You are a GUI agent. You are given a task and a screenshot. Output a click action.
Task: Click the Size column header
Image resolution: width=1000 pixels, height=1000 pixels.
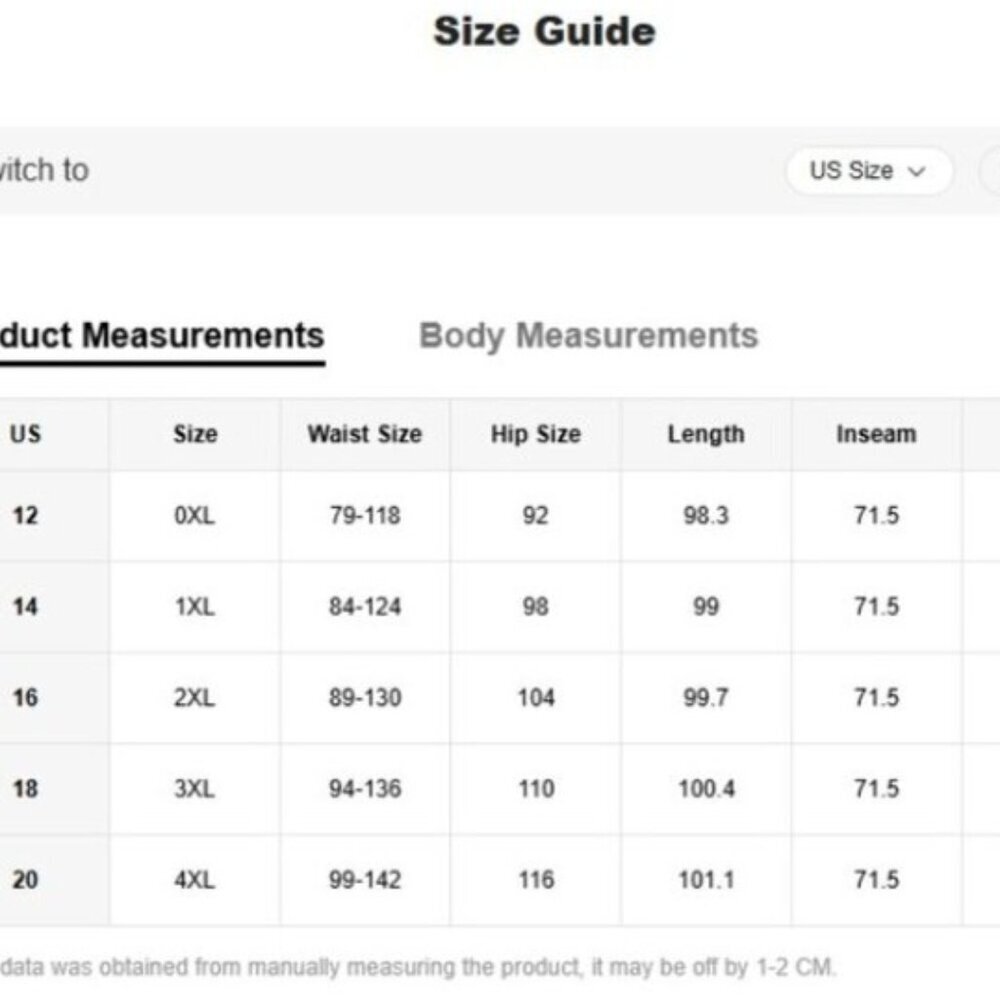[195, 434]
